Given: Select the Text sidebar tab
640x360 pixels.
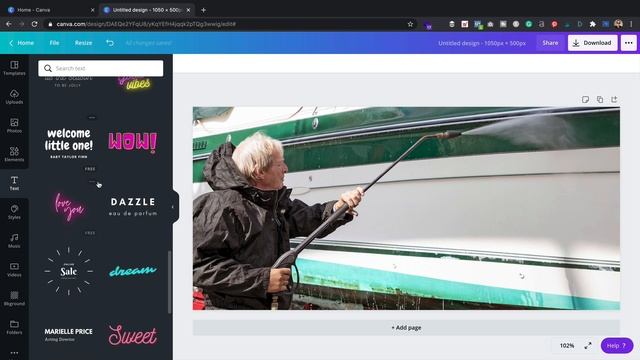Looking at the screenshot, I should [14, 183].
